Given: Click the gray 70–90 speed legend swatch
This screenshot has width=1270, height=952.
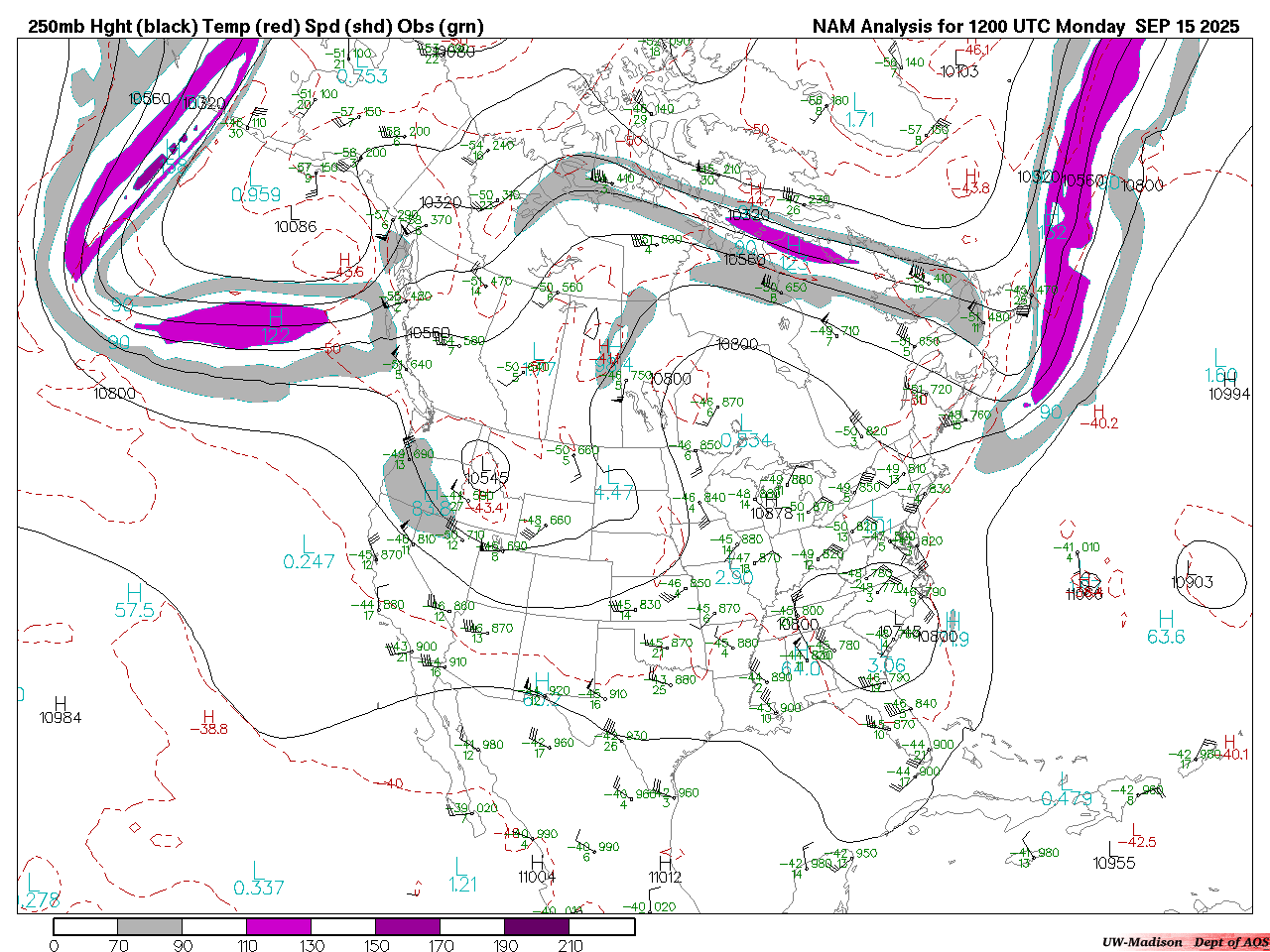Looking at the screenshot, I should point(150,926).
